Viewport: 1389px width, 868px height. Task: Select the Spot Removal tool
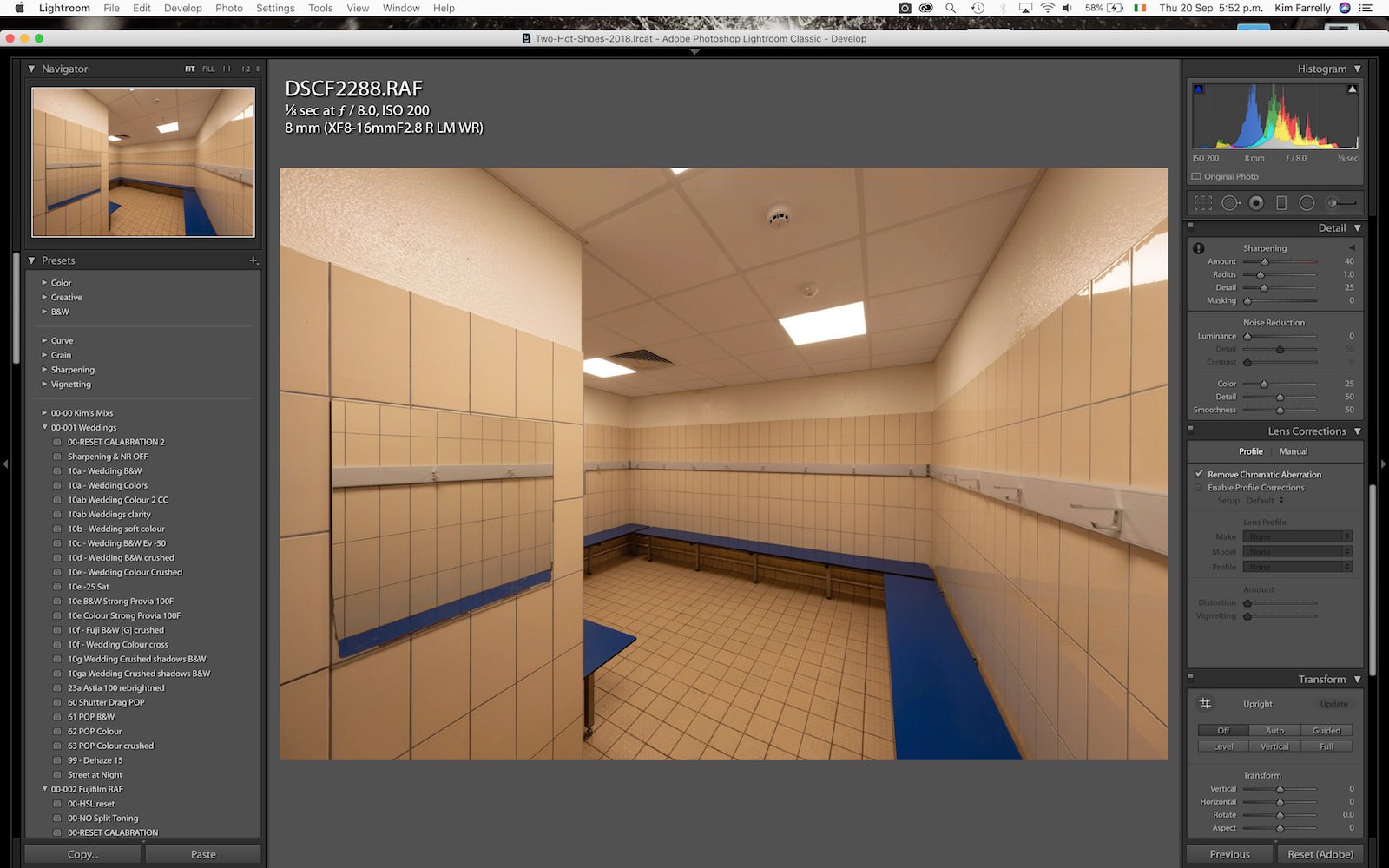click(1230, 203)
